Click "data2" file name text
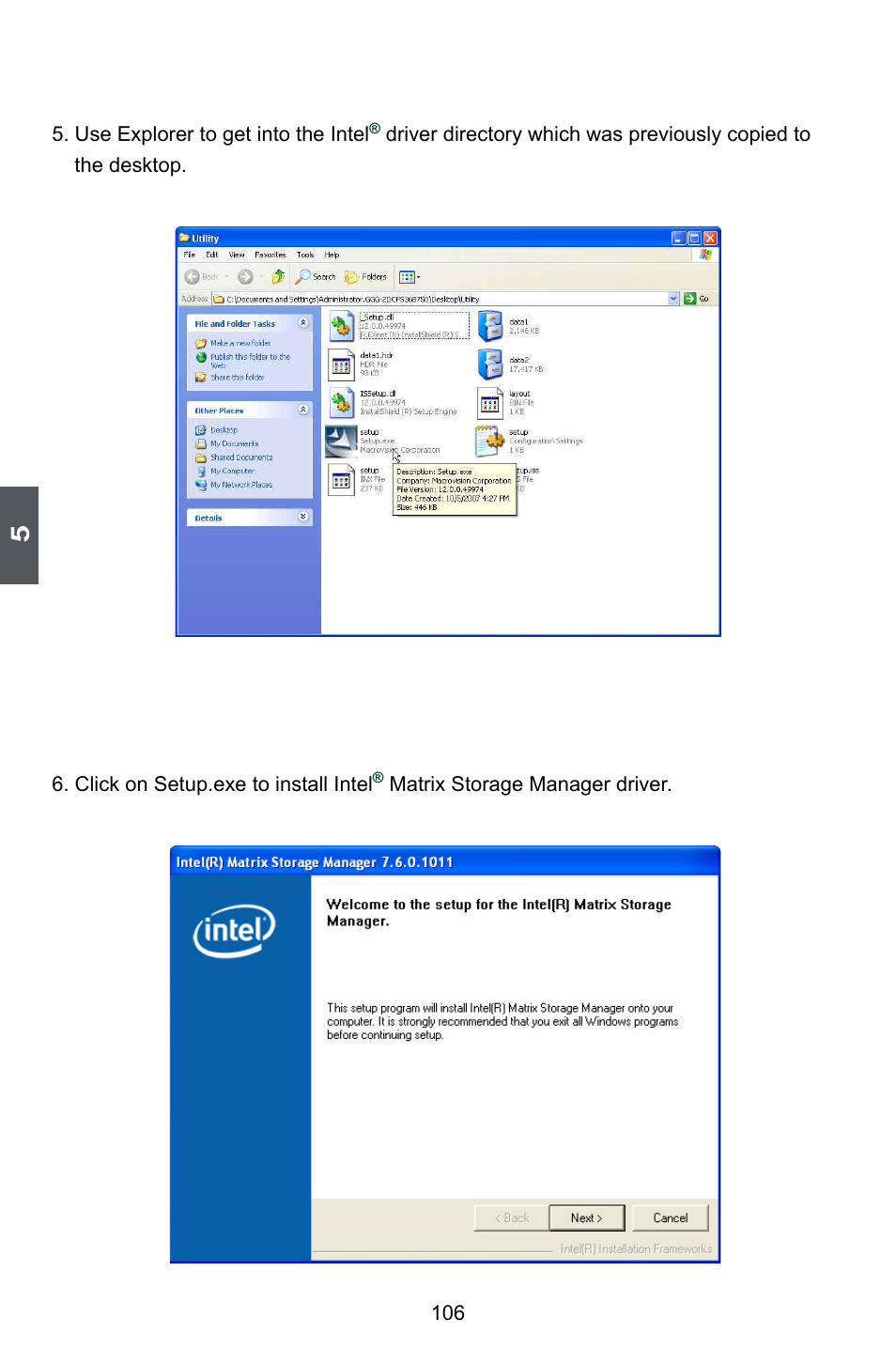The width and height of the screenshot is (896, 1364). 519,360
